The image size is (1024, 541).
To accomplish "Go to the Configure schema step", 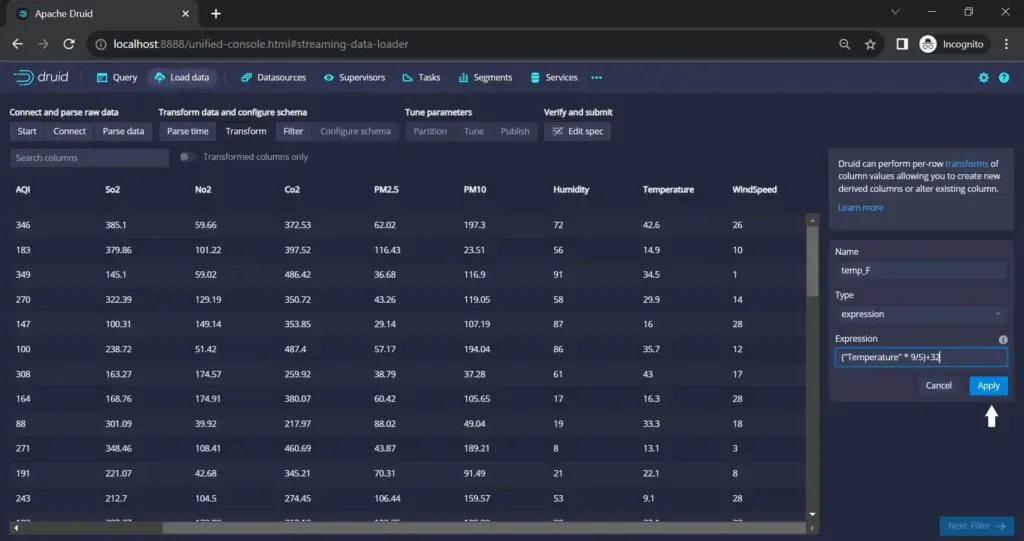I will click(355, 131).
